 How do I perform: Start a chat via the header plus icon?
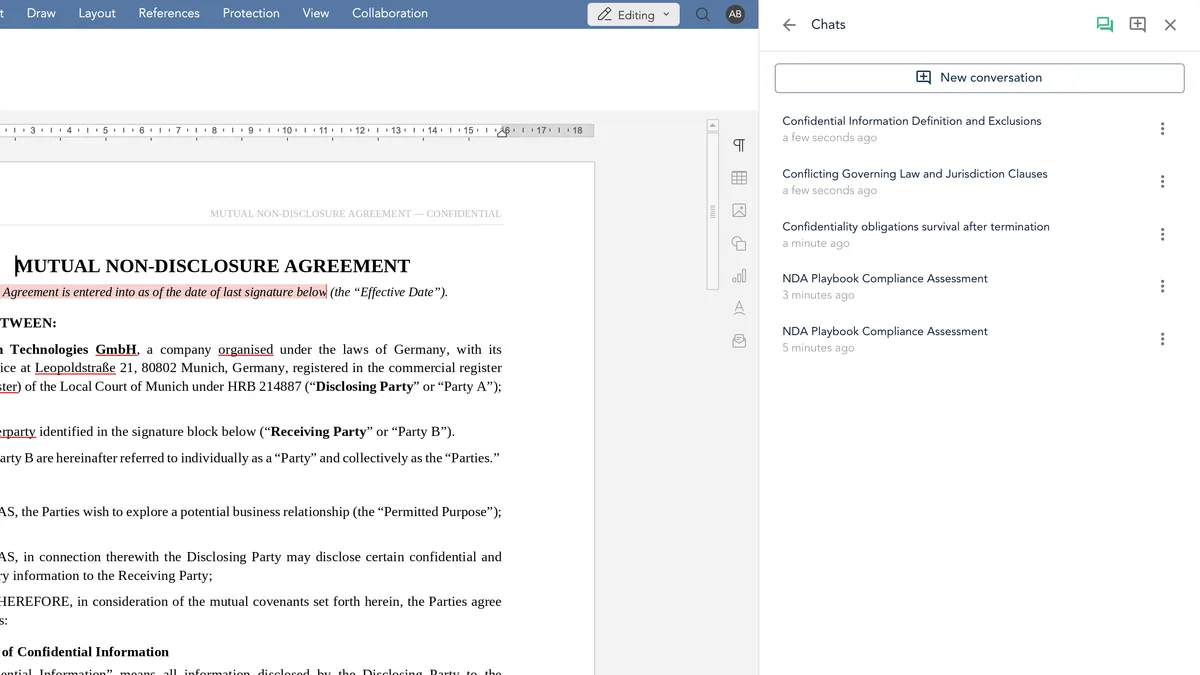click(1137, 25)
